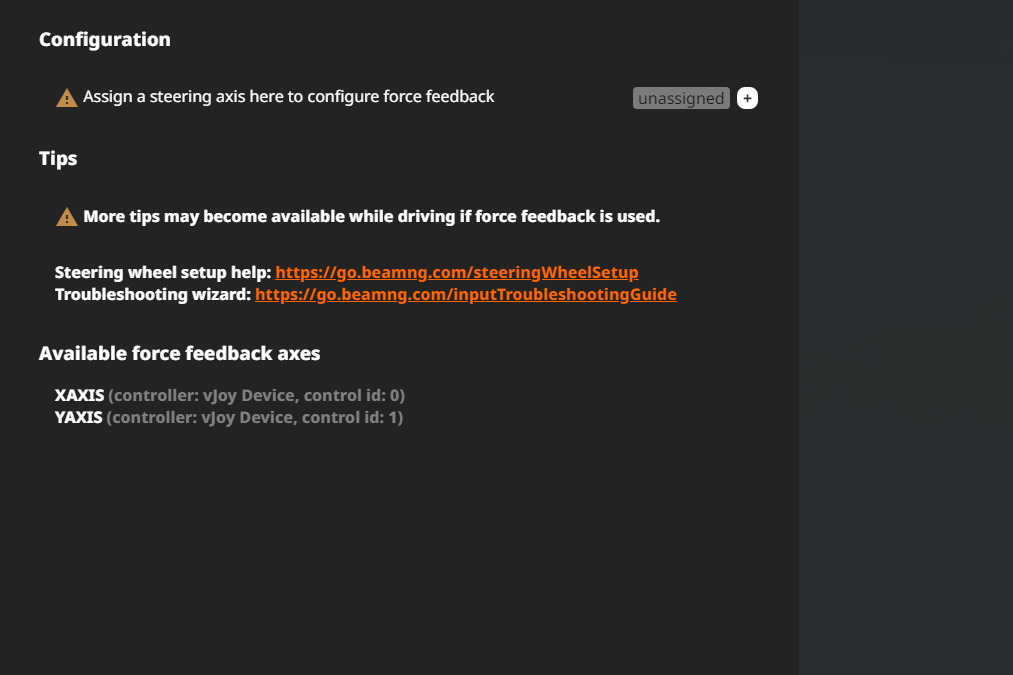Screen dimensions: 1013x675
Task: Click the 'Steering wheel setup help:' label
Action: (163, 272)
